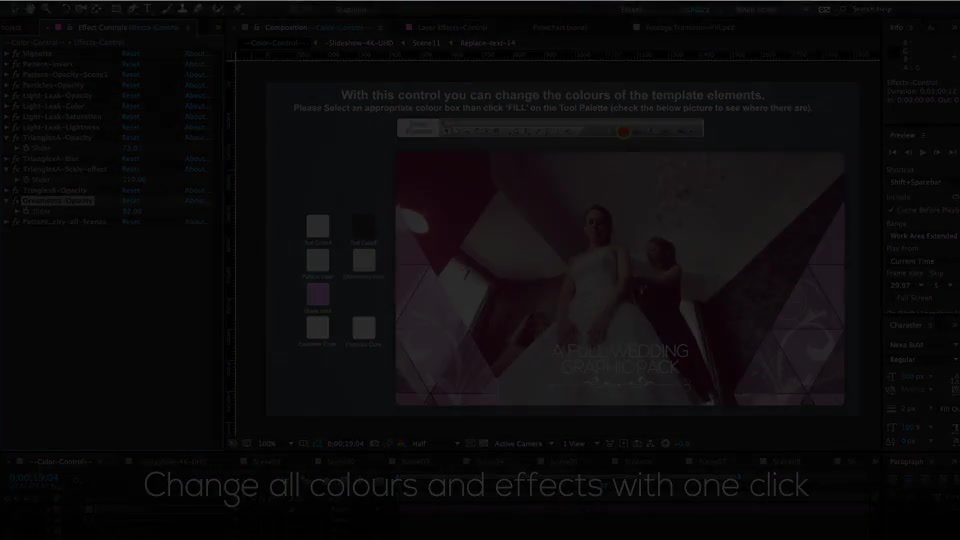Select the Pen tool
Image resolution: width=960 pixels, height=540 pixels.
click(x=132, y=9)
